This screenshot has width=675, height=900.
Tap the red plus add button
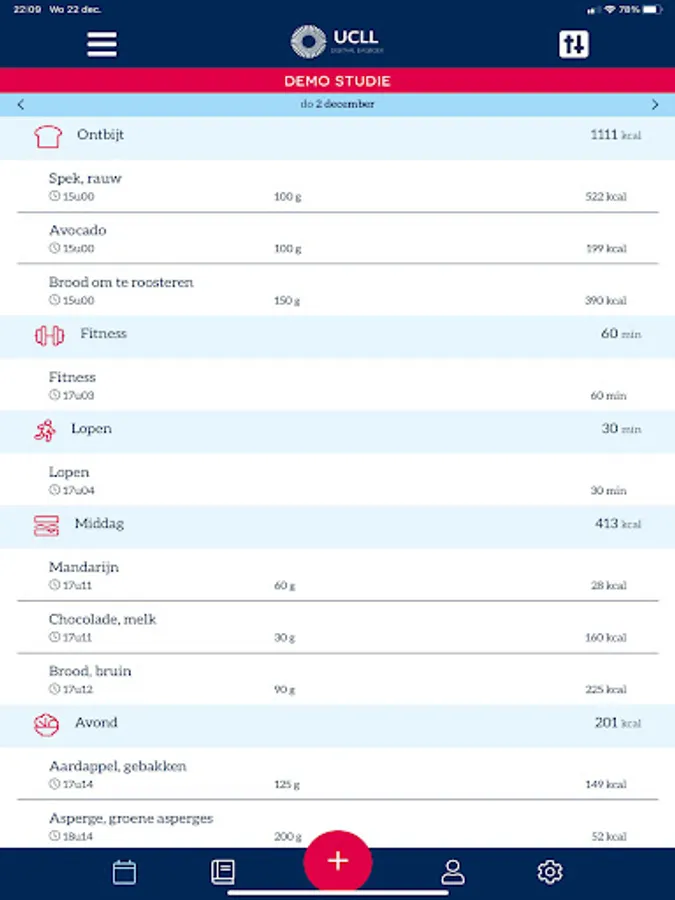click(x=338, y=860)
